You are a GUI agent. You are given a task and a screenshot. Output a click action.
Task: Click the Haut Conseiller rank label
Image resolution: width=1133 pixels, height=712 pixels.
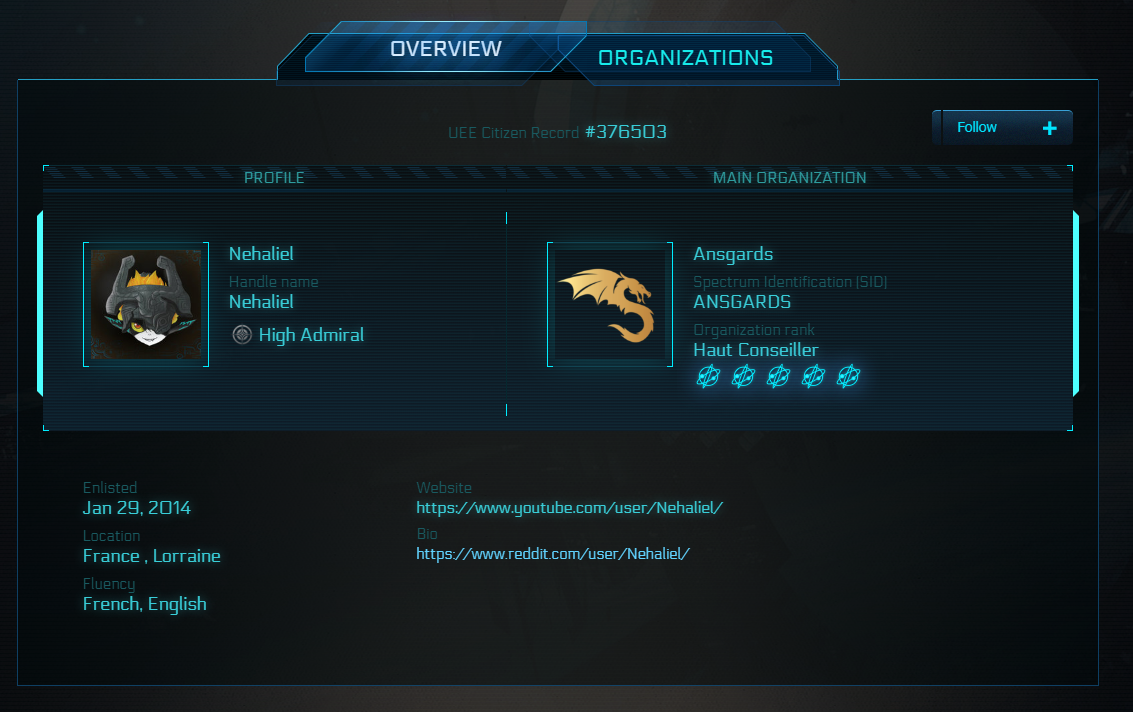pos(756,350)
